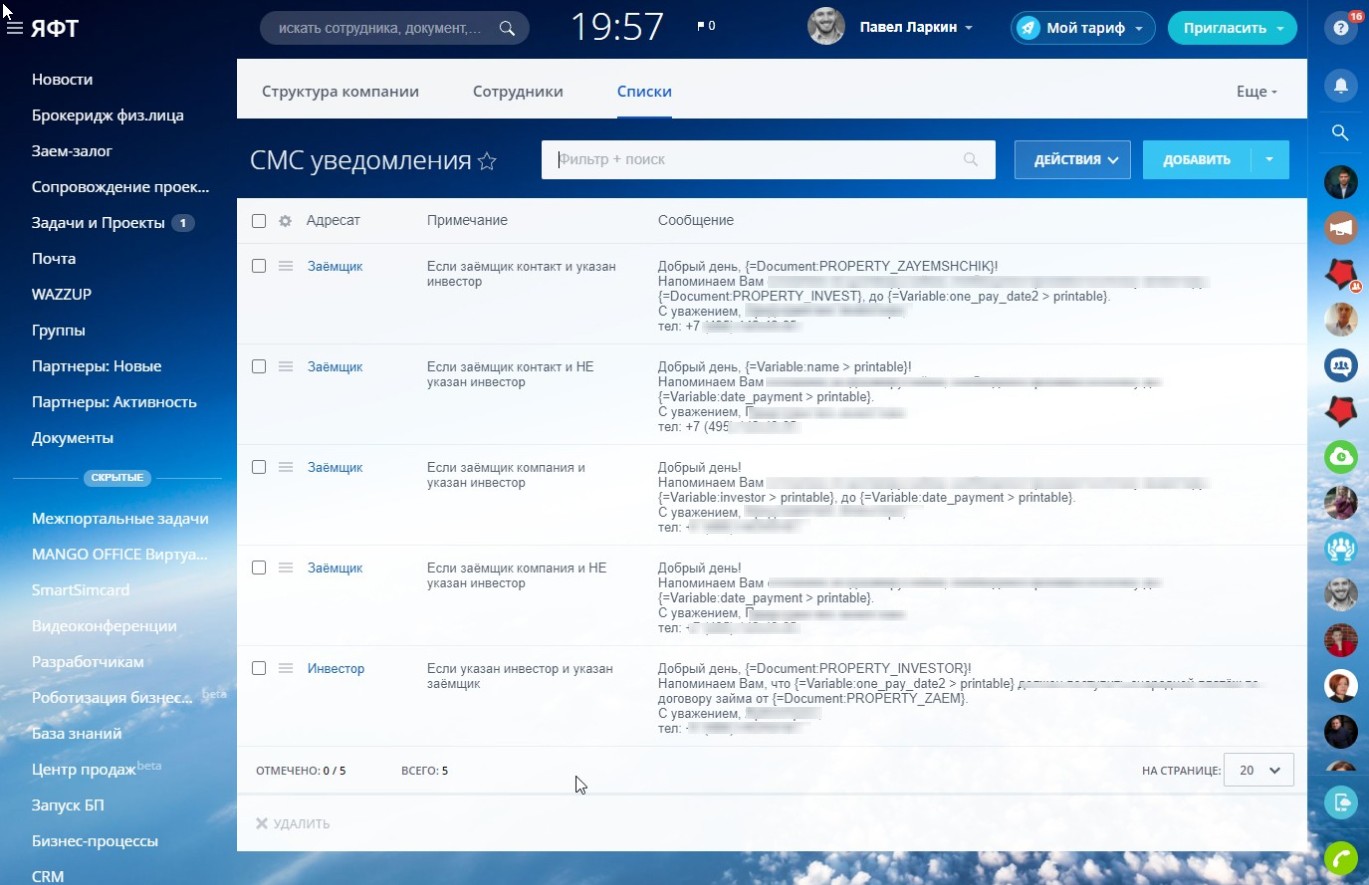This screenshot has height=885, width=1369.
Task: Click the search magnifier in right sidebar
Action: click(x=1341, y=132)
